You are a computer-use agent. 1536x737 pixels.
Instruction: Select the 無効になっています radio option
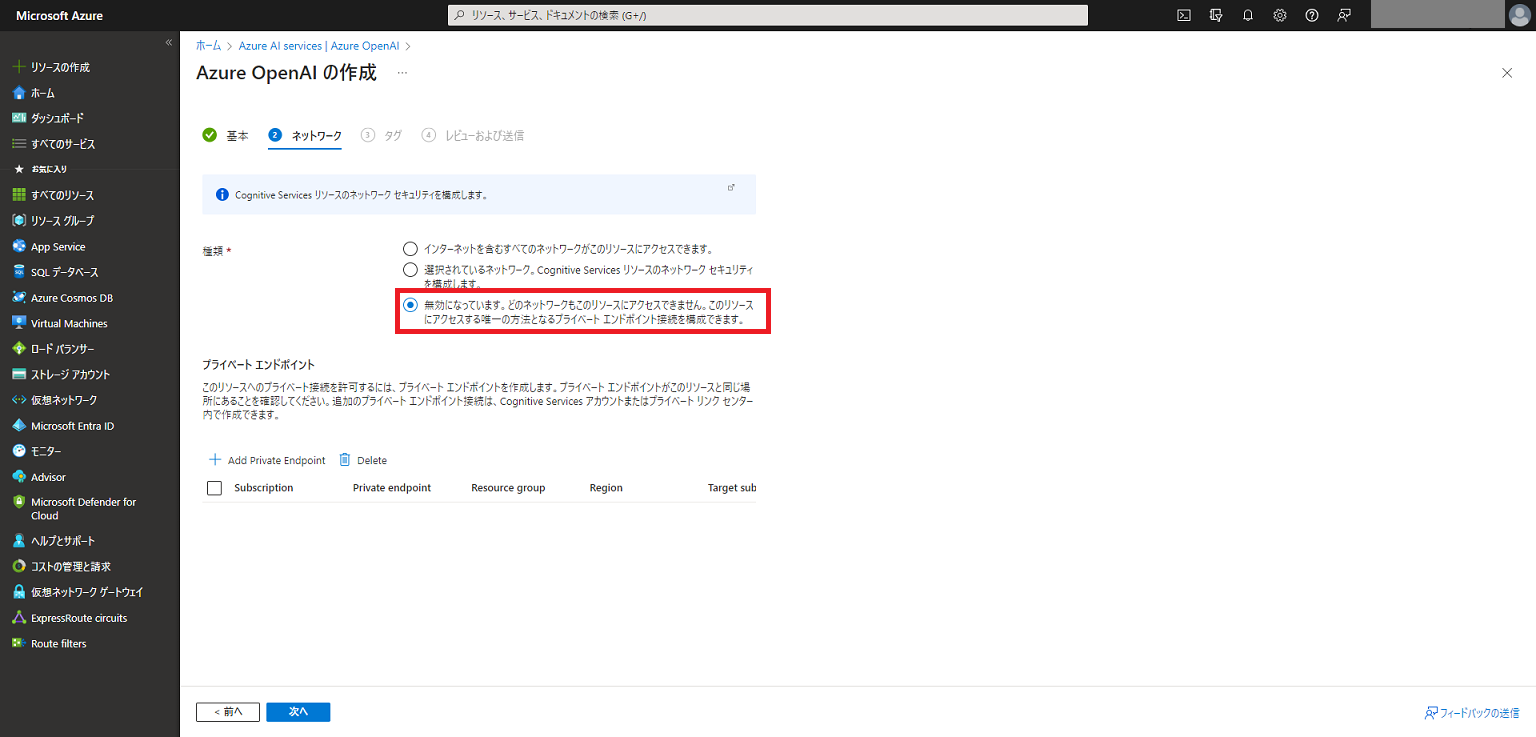coord(410,304)
